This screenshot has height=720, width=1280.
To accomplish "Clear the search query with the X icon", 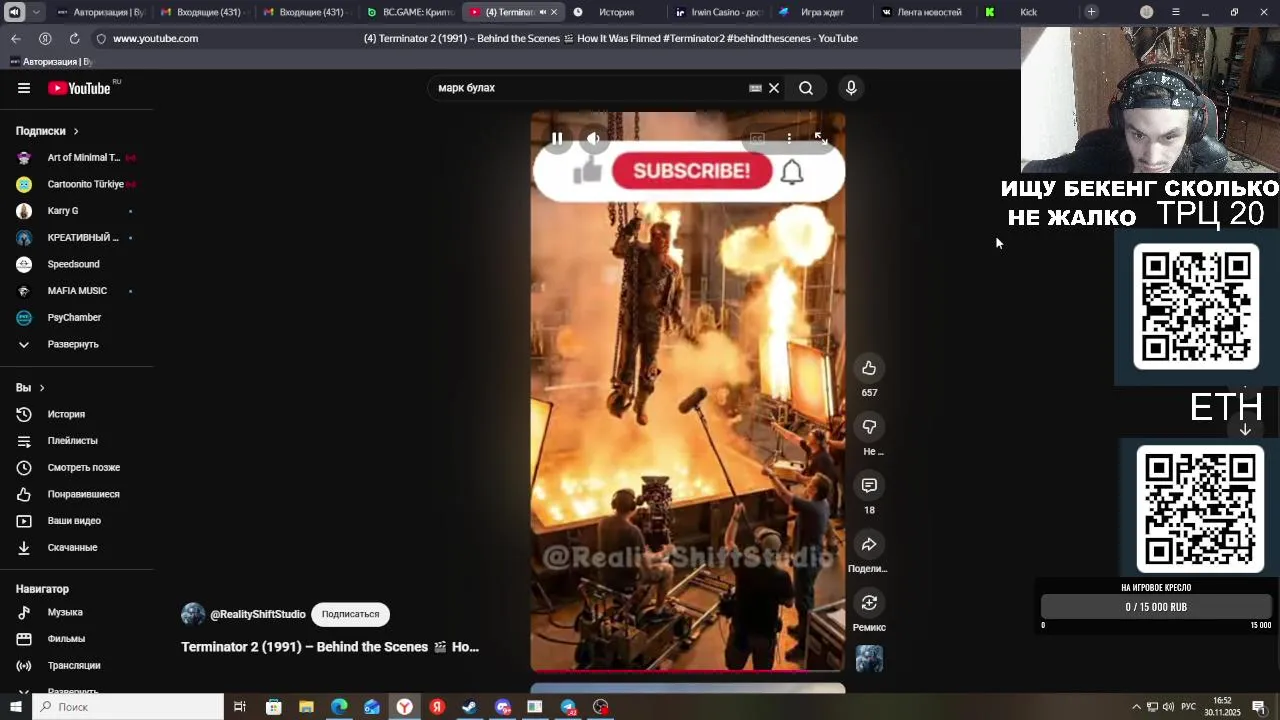I will (x=774, y=88).
